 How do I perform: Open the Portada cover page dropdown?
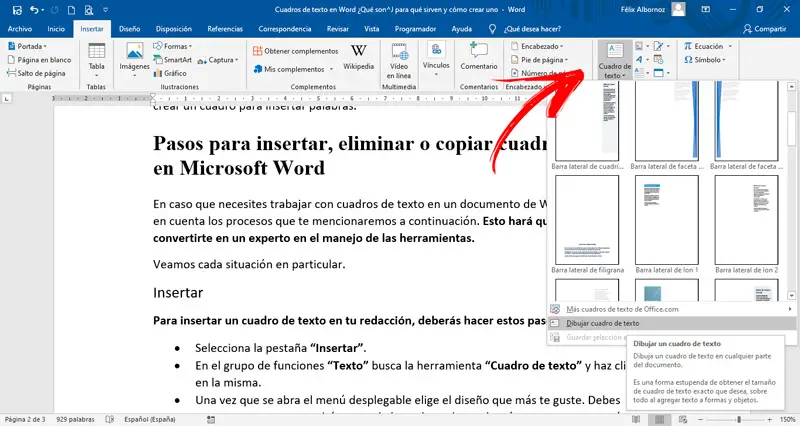pyautogui.click(x=27, y=46)
